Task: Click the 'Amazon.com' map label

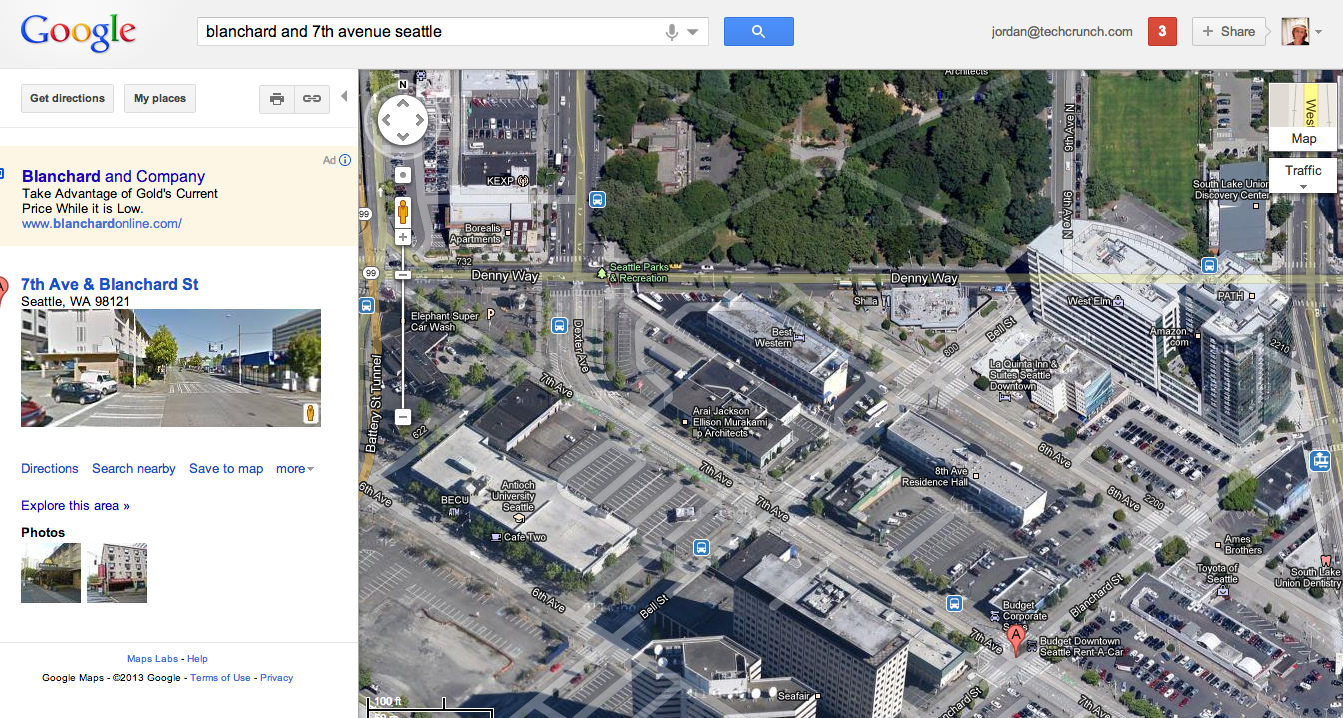Action: coord(1168,336)
